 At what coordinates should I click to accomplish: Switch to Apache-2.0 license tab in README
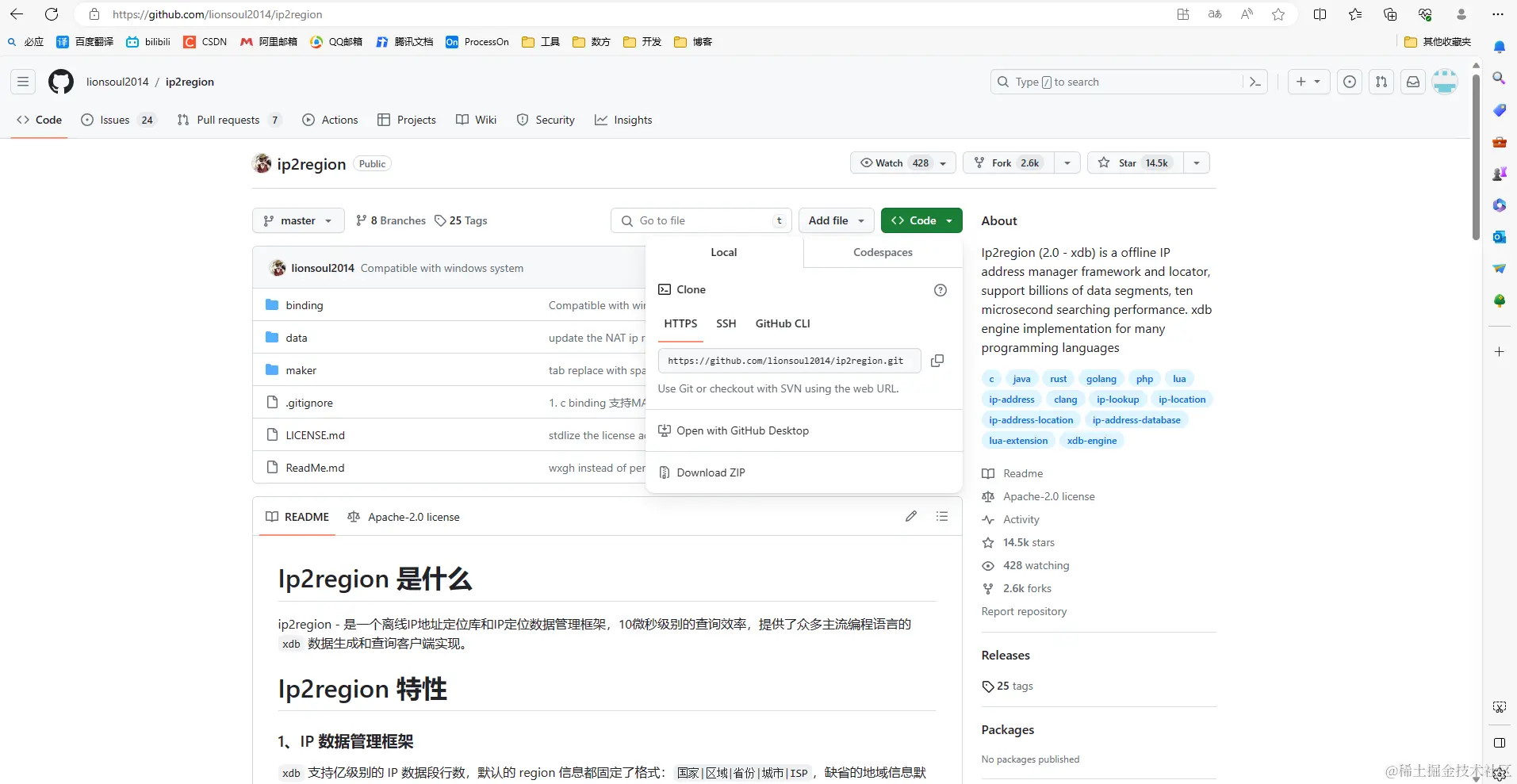404,517
